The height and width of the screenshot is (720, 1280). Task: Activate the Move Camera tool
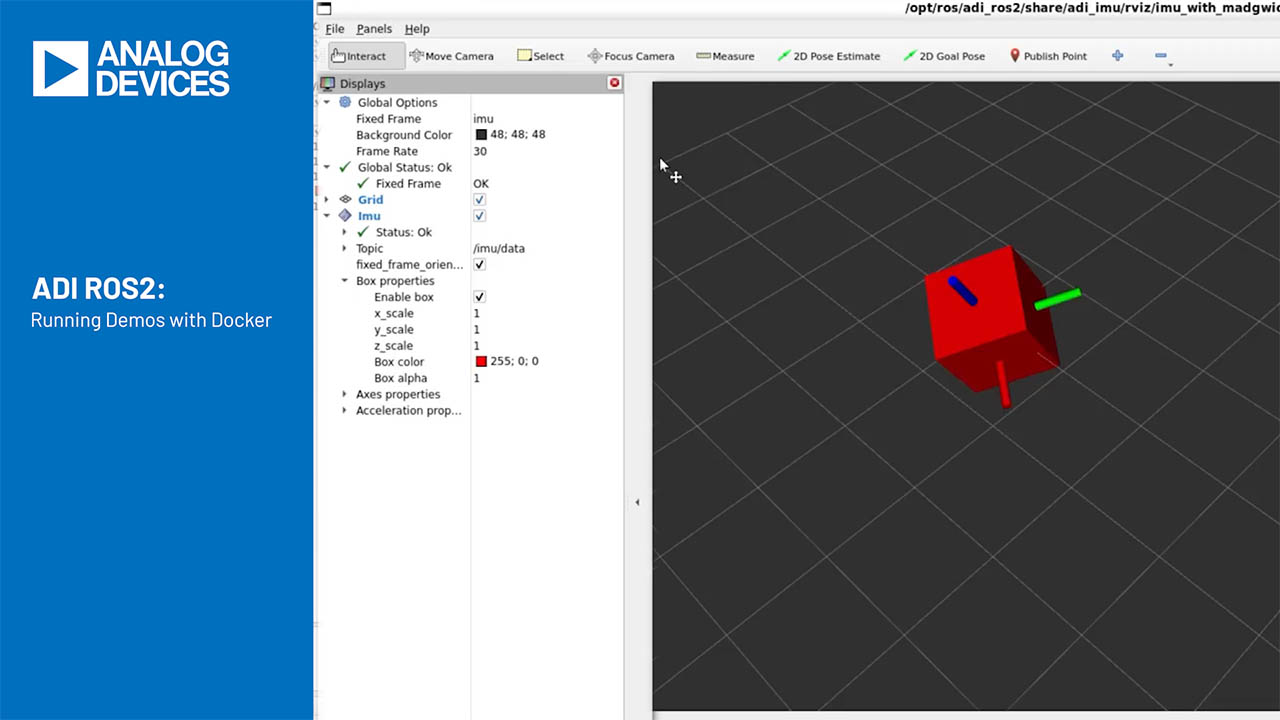pos(451,56)
